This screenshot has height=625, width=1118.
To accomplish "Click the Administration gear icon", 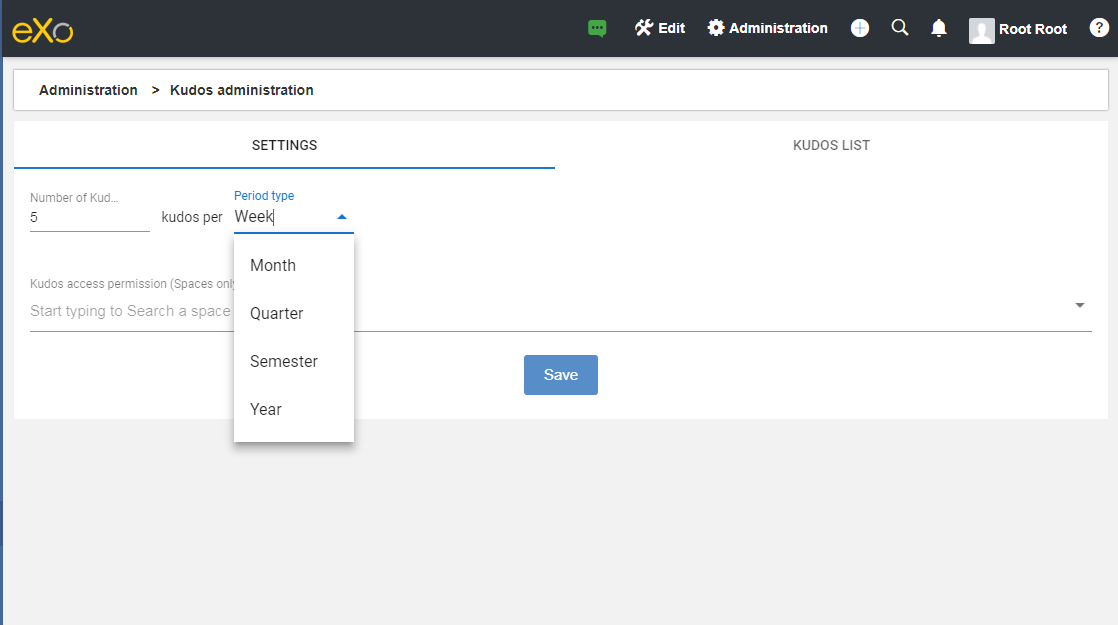I will [x=716, y=28].
